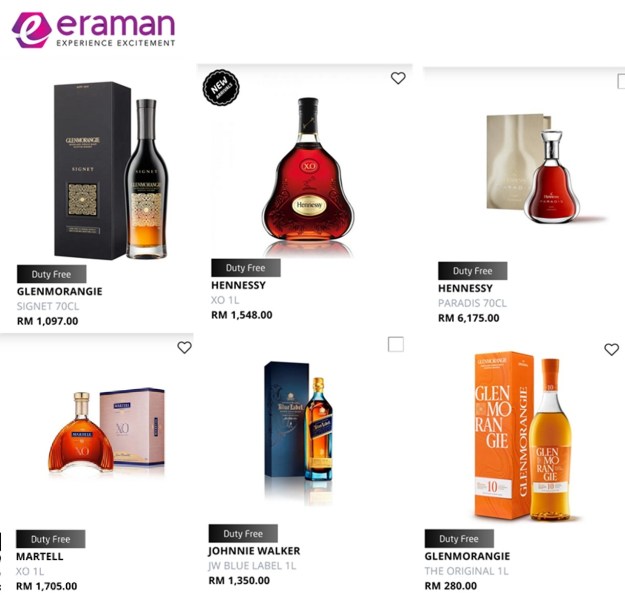
Task: Select the Hennessy Paradis 70CL title
Action: tap(472, 303)
